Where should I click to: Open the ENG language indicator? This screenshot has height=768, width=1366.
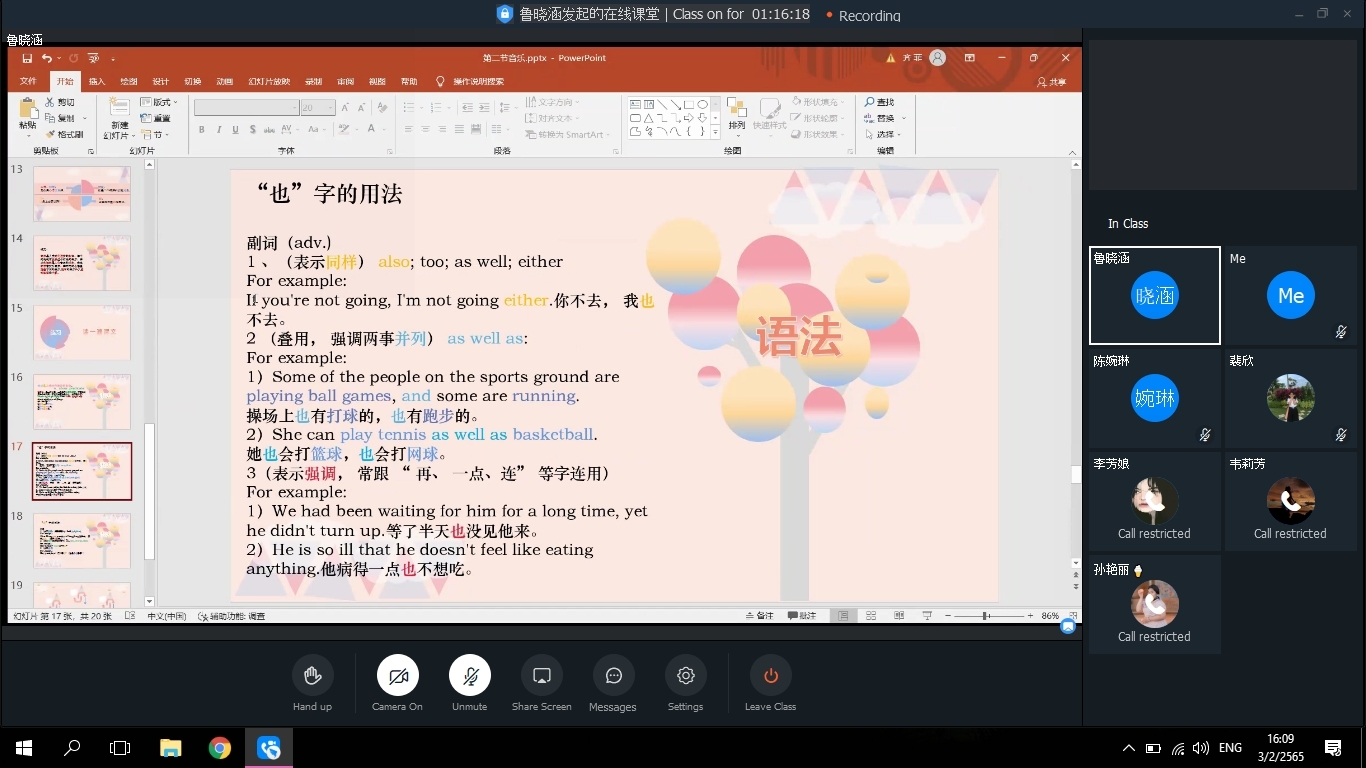point(1230,748)
